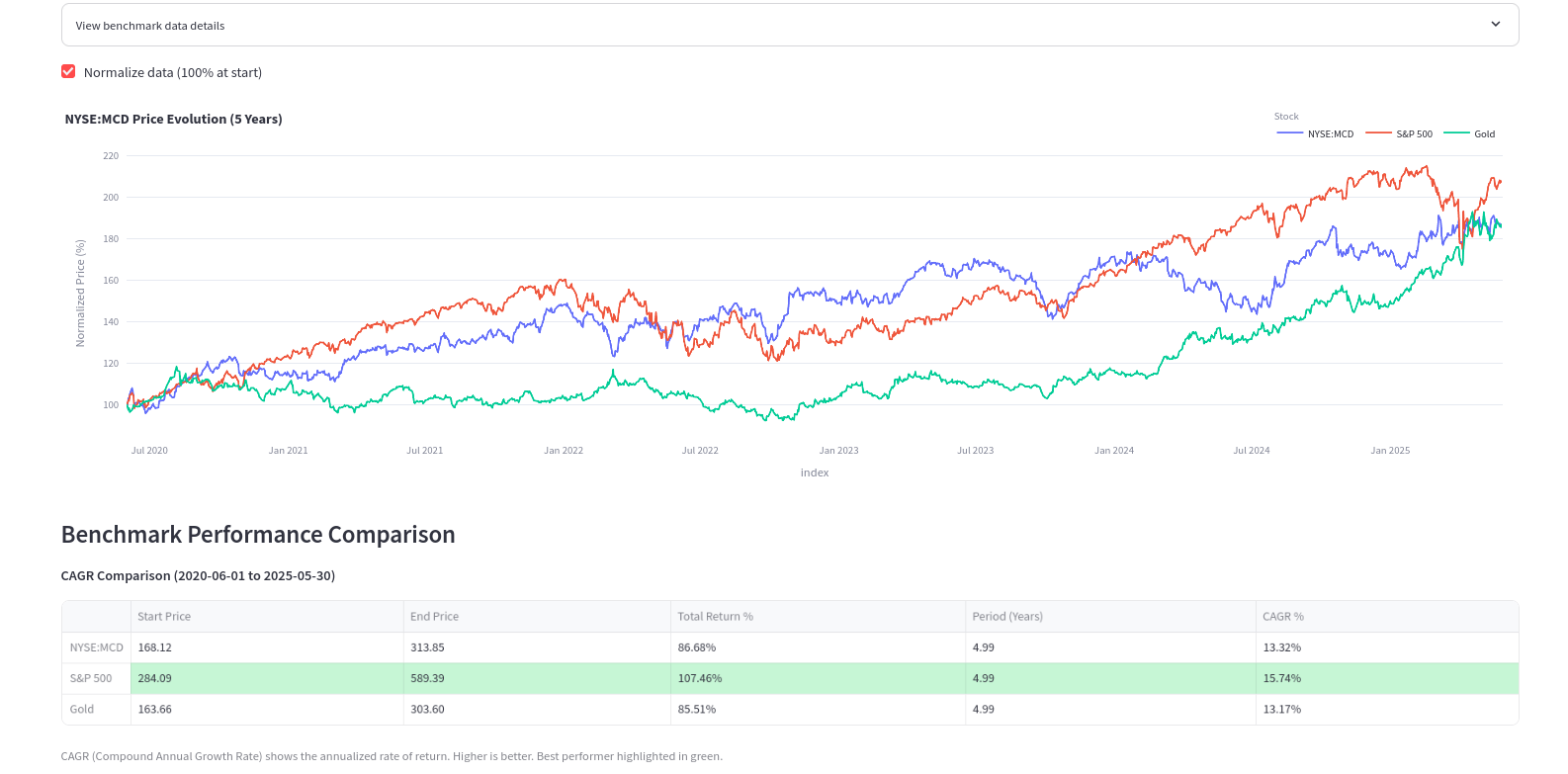Click the 13.17% CAGR cell
Screen dimensions: 1568x774
click(1387, 709)
